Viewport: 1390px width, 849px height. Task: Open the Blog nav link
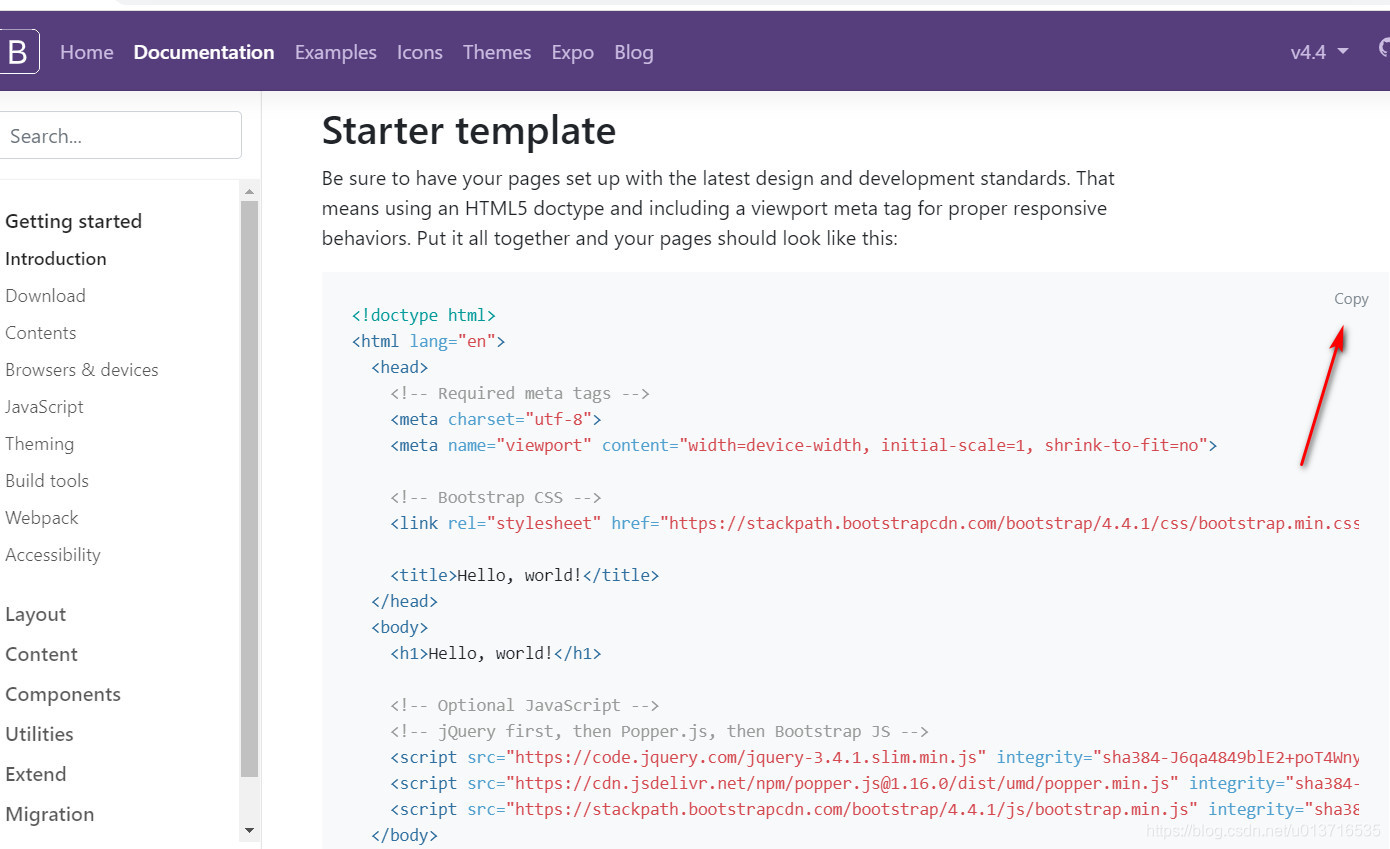tap(634, 52)
